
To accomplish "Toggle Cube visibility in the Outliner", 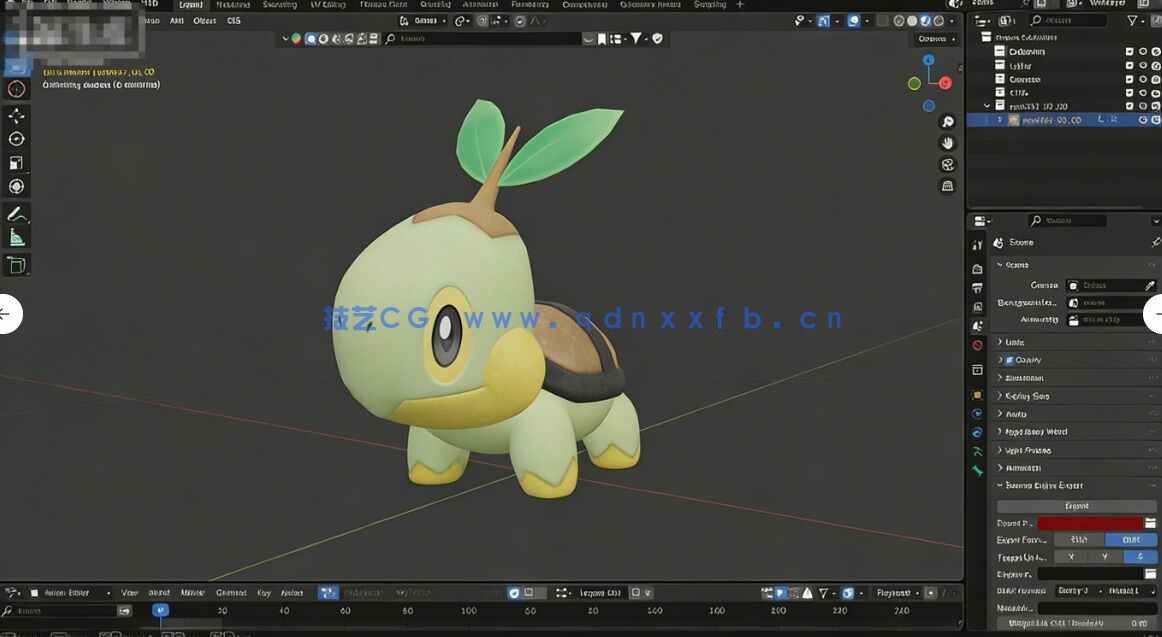I will [x=1143, y=92].
